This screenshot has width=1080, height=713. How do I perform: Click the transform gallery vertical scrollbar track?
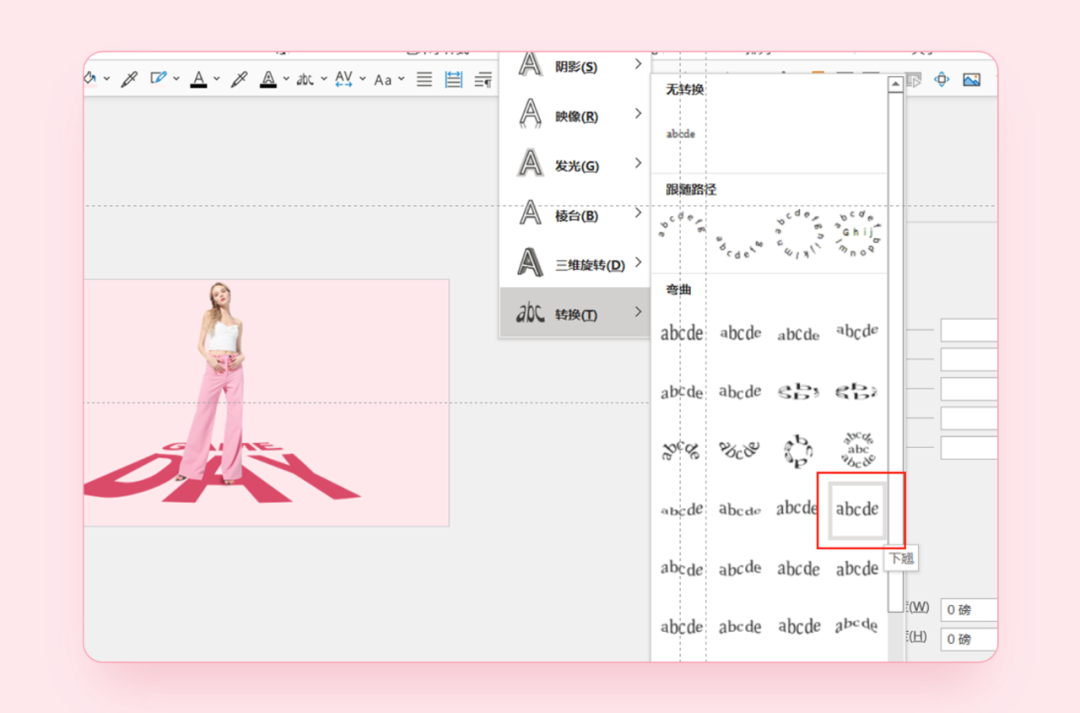point(895,637)
